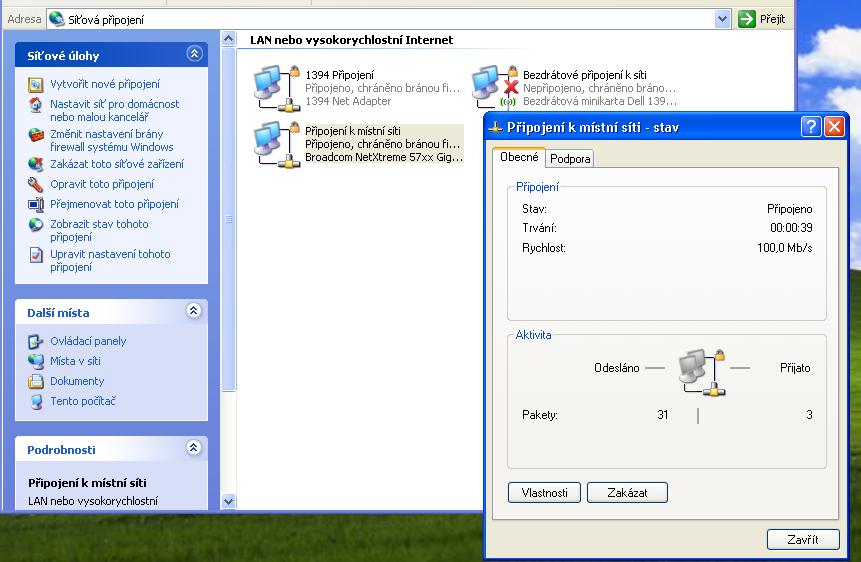Viewport: 861px width, 562px height.
Task: Open the address bar dropdown
Action: point(723,20)
